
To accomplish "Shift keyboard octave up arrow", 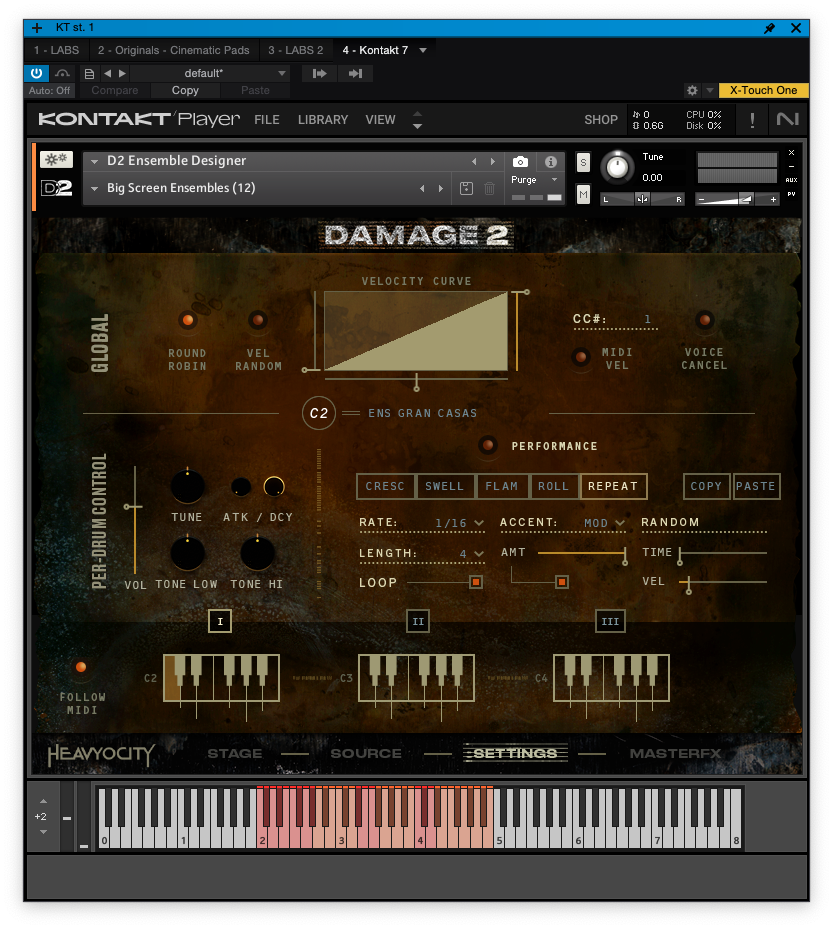I will 43,801.
